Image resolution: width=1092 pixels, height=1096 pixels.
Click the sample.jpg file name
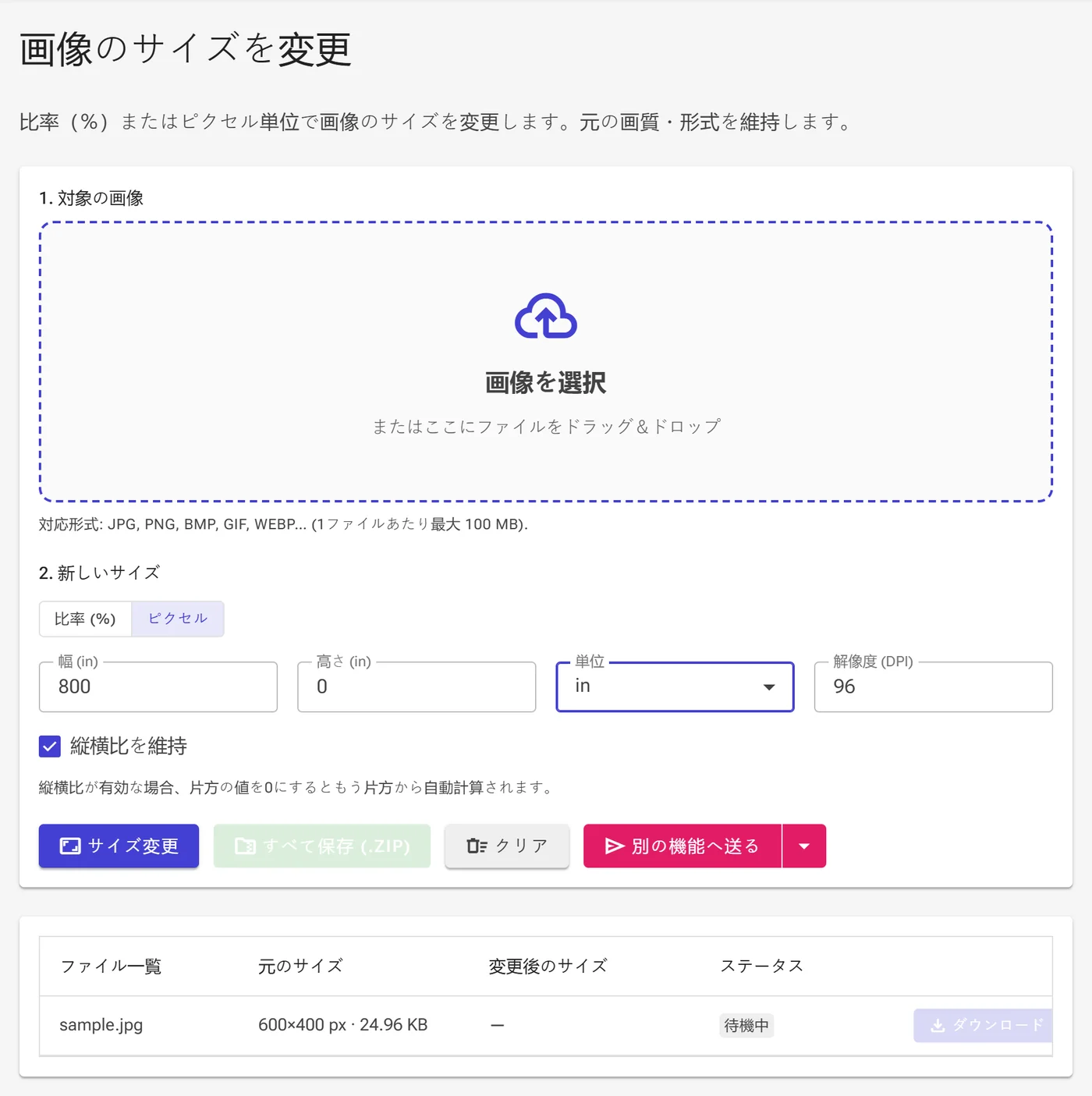[101, 1025]
